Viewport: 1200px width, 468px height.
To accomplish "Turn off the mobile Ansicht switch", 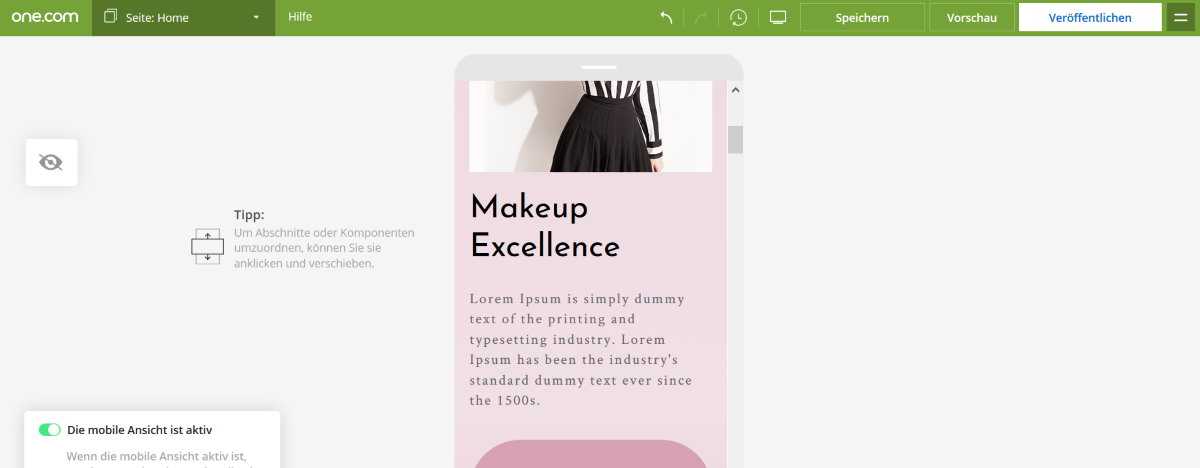I will pyautogui.click(x=49, y=430).
